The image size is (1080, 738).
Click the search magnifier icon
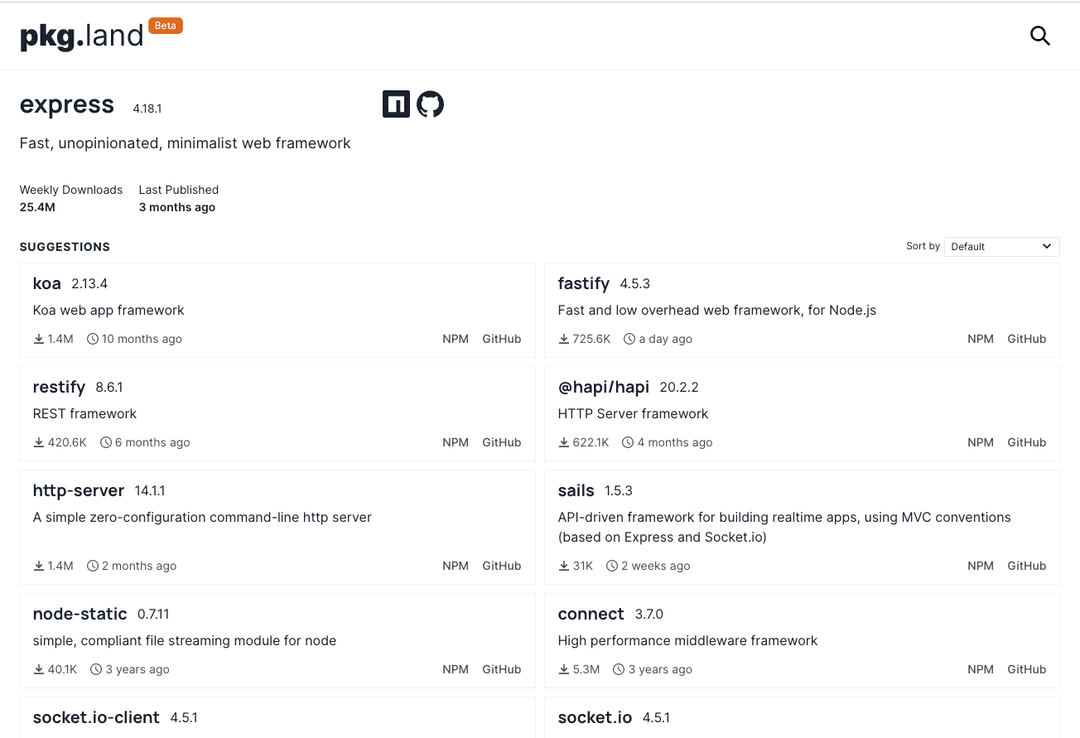point(1040,36)
